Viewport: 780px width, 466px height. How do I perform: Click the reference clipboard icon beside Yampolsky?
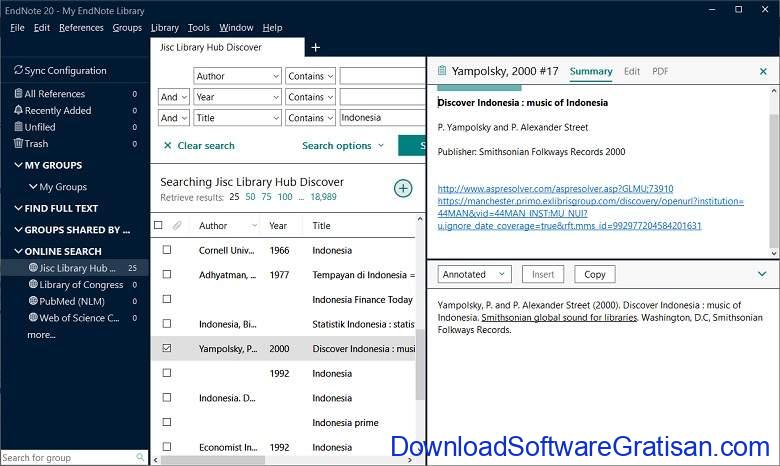[x=442, y=71]
